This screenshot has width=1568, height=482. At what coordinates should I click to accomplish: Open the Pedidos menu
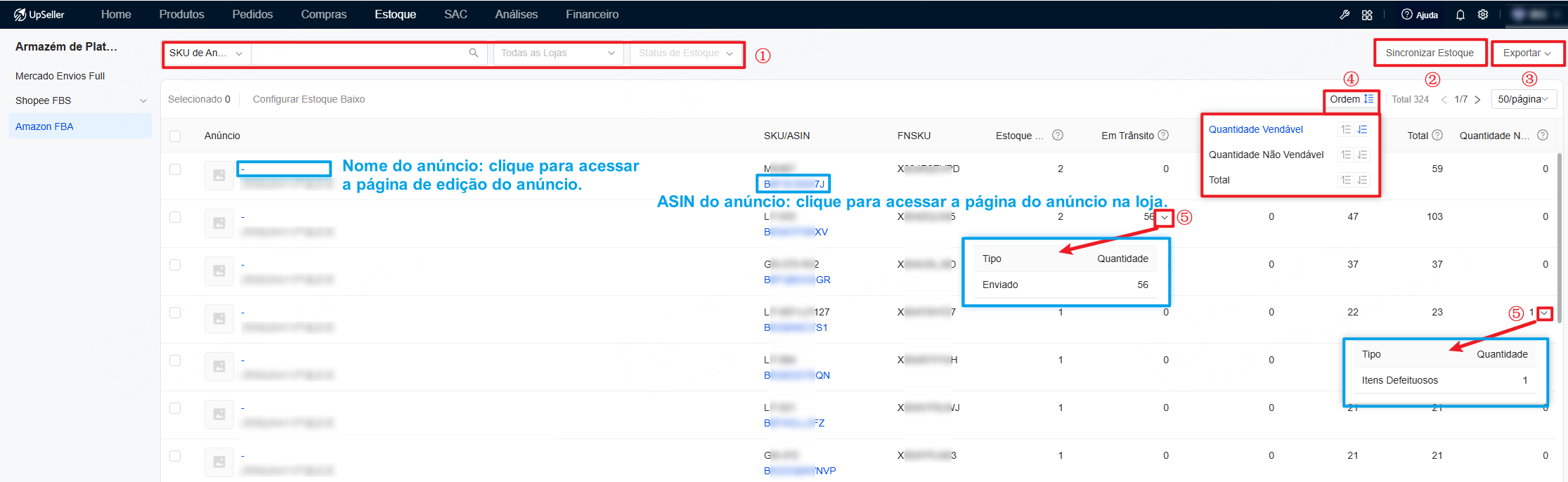(252, 14)
